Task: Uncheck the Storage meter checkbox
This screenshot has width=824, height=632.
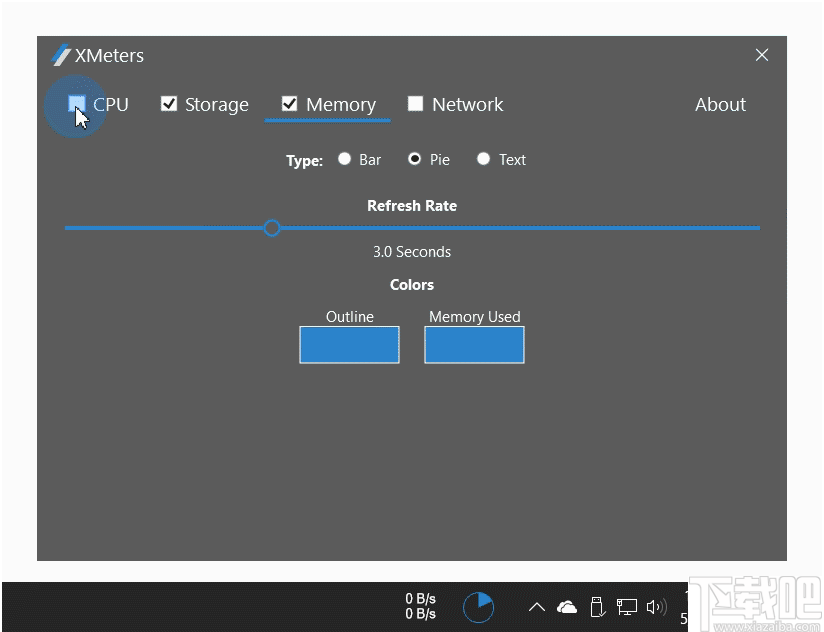Action: 169,103
